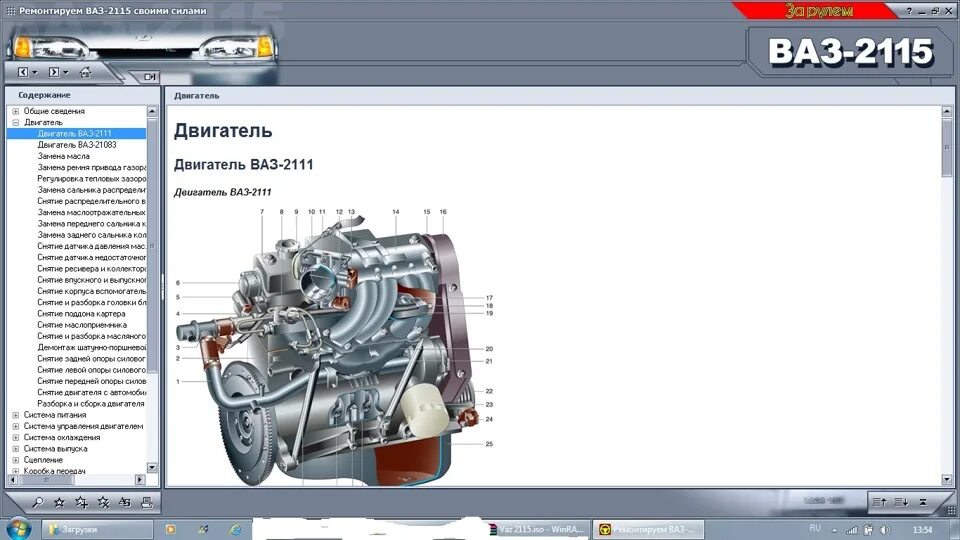Click the contents tree horizontal scrollbar right arrow

click(x=140, y=480)
